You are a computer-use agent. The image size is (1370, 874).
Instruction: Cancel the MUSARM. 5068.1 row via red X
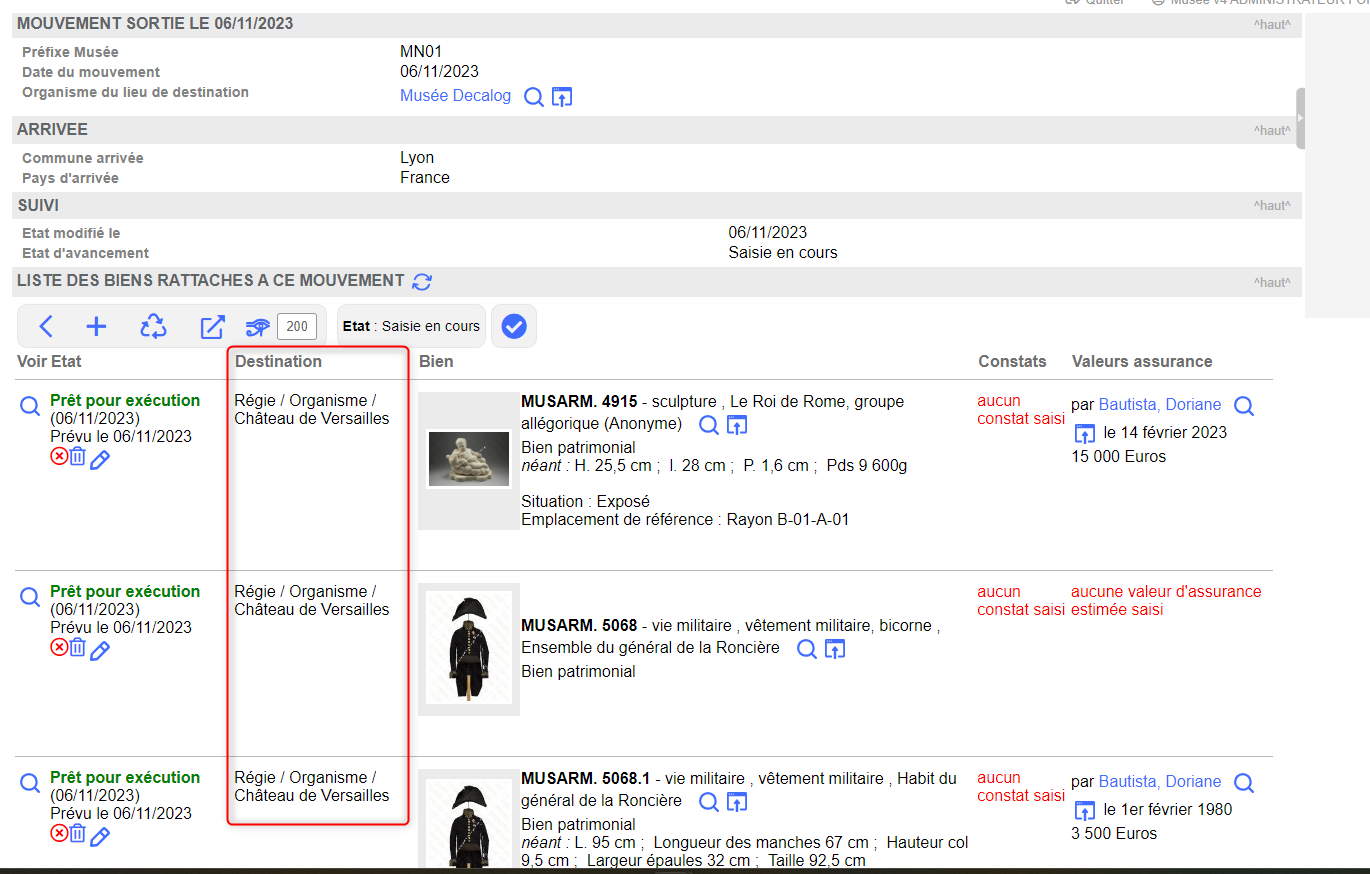tap(59, 834)
